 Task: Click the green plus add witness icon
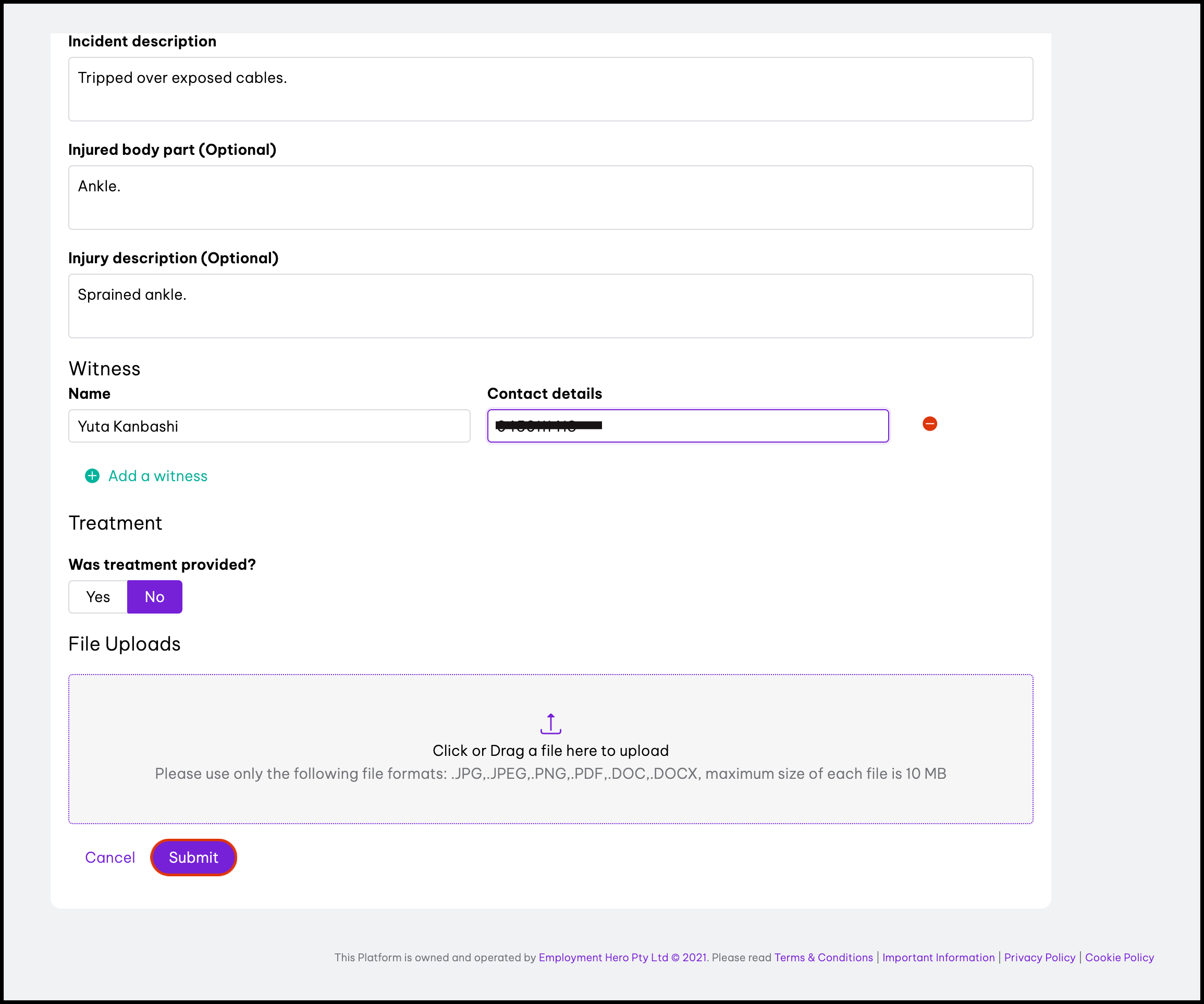[x=92, y=476]
